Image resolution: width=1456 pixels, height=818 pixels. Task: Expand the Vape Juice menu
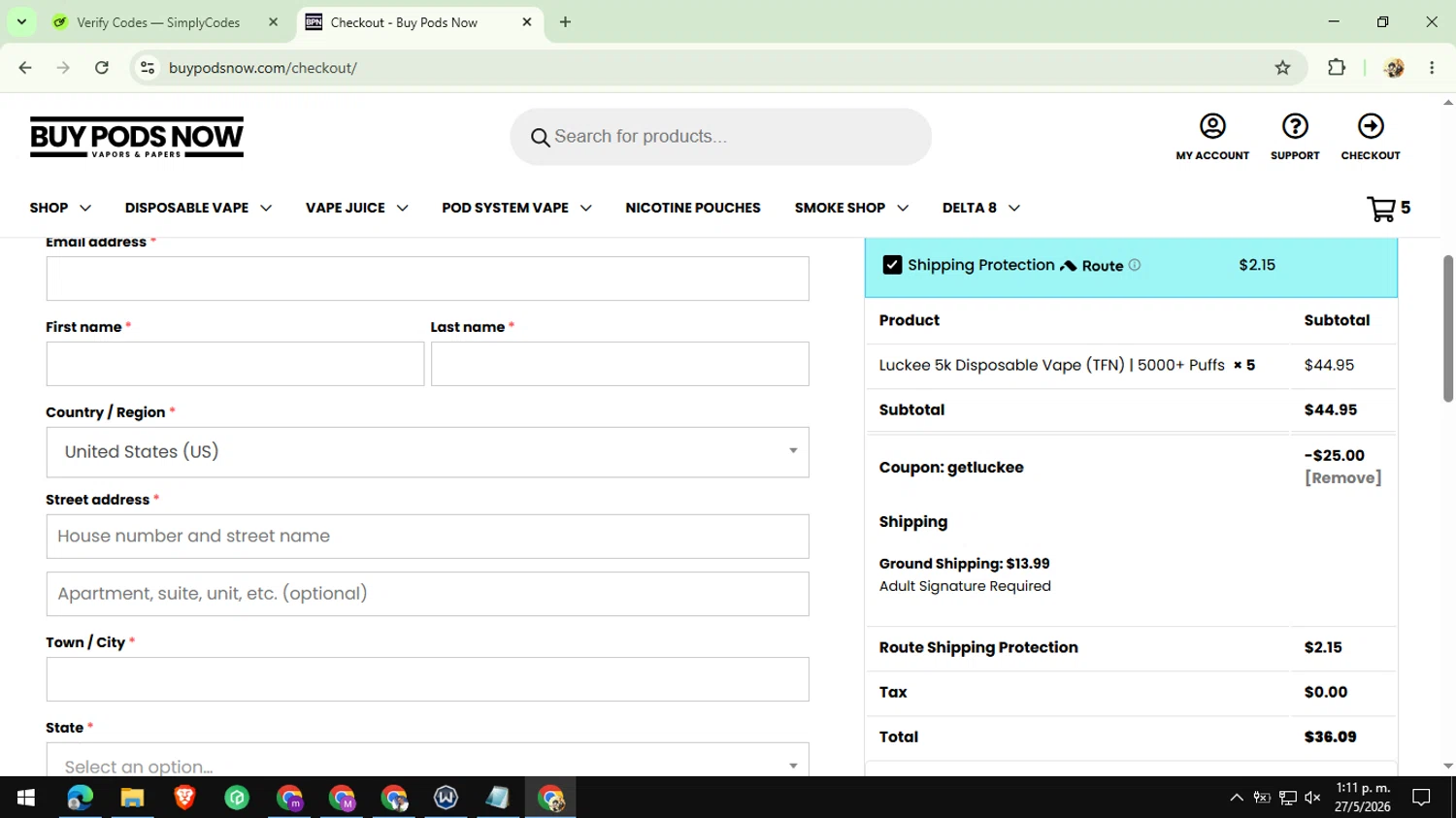pyautogui.click(x=356, y=208)
